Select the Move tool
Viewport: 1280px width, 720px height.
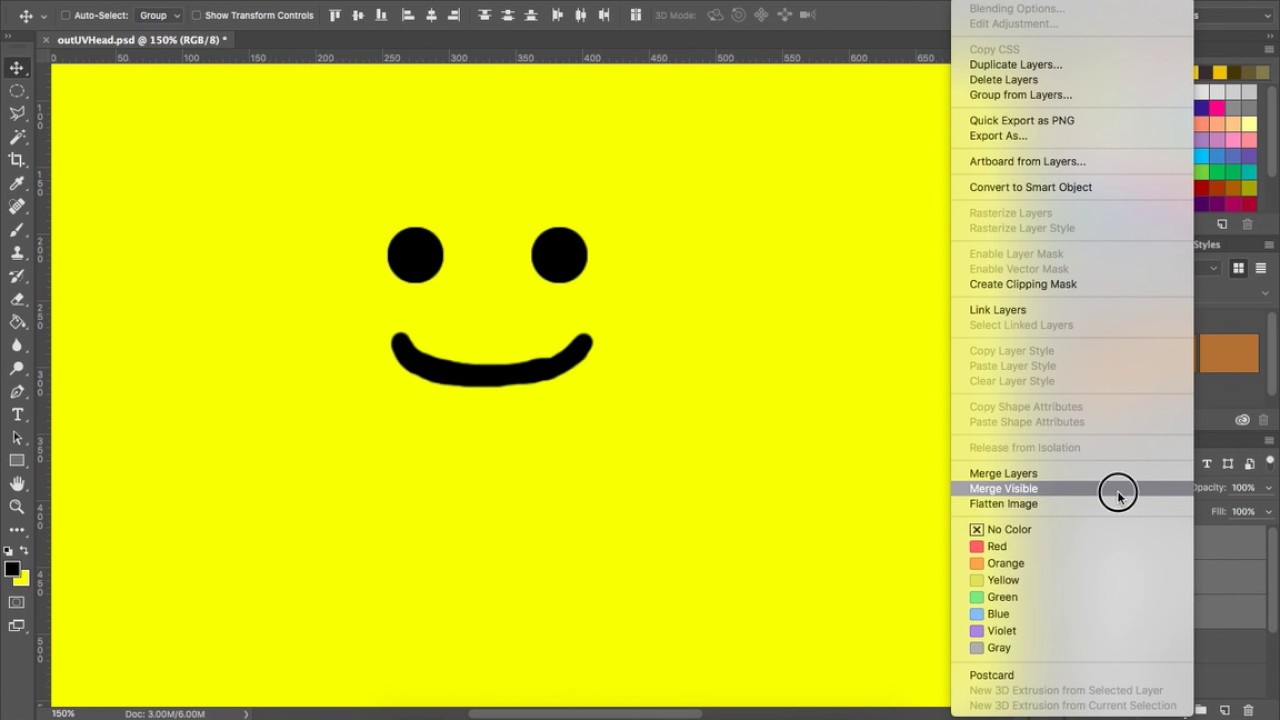[x=17, y=68]
